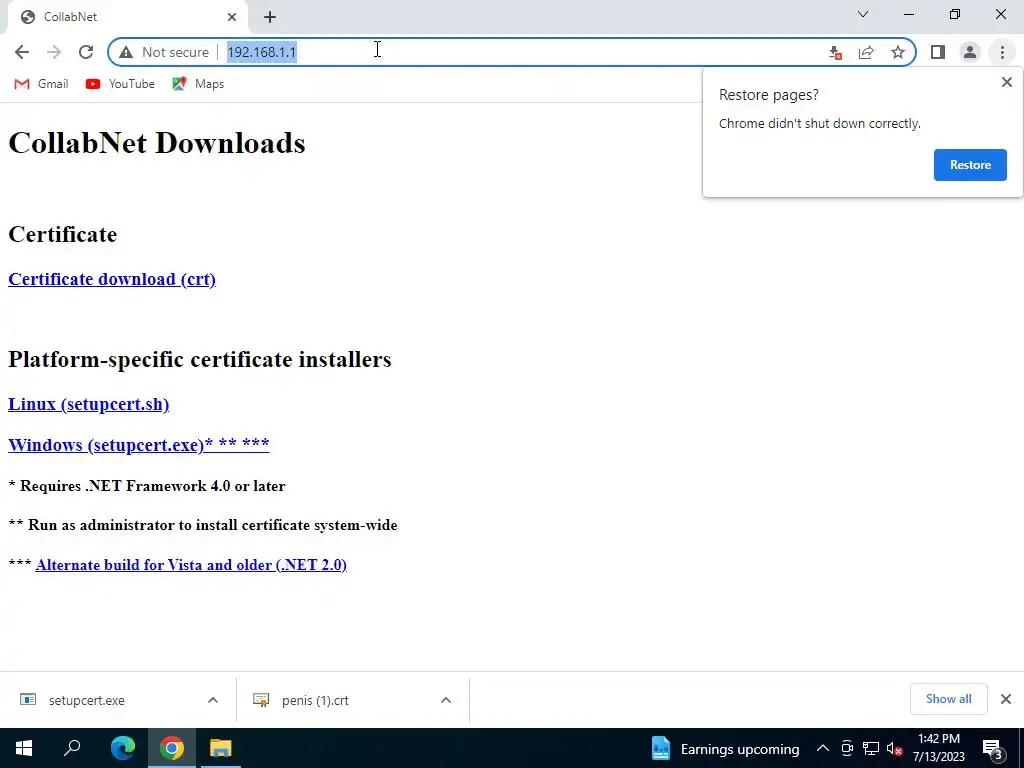Click the Requires .NET Framework 4.0 note
The image size is (1024, 768).
147,486
